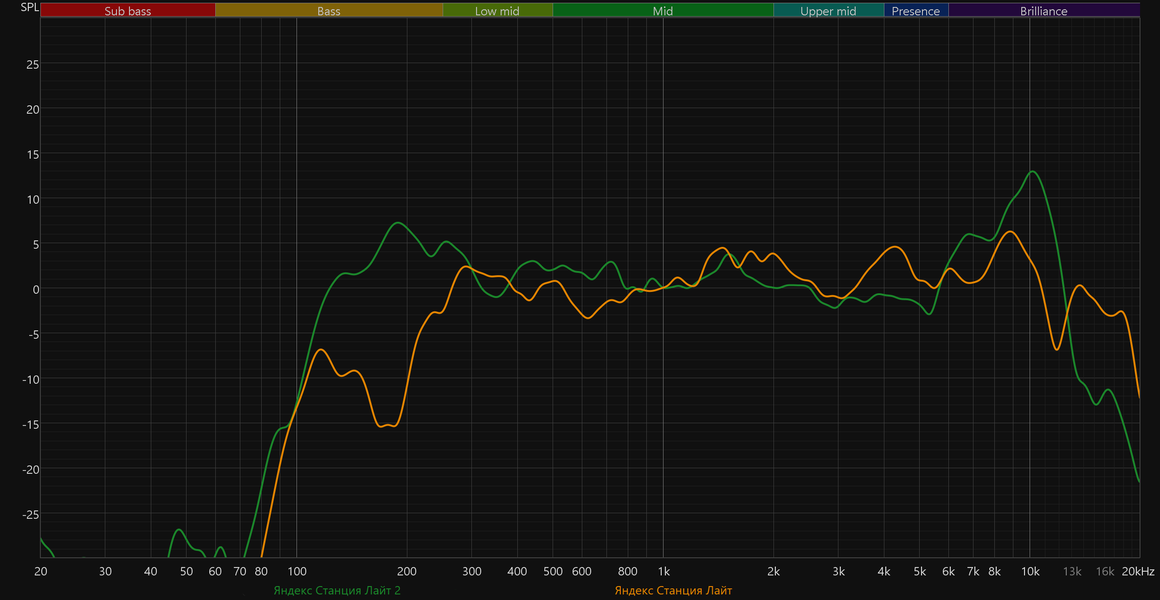Viewport: 1160px width, 600px height.
Task: Select the Presence frequency band
Action: 916,10
